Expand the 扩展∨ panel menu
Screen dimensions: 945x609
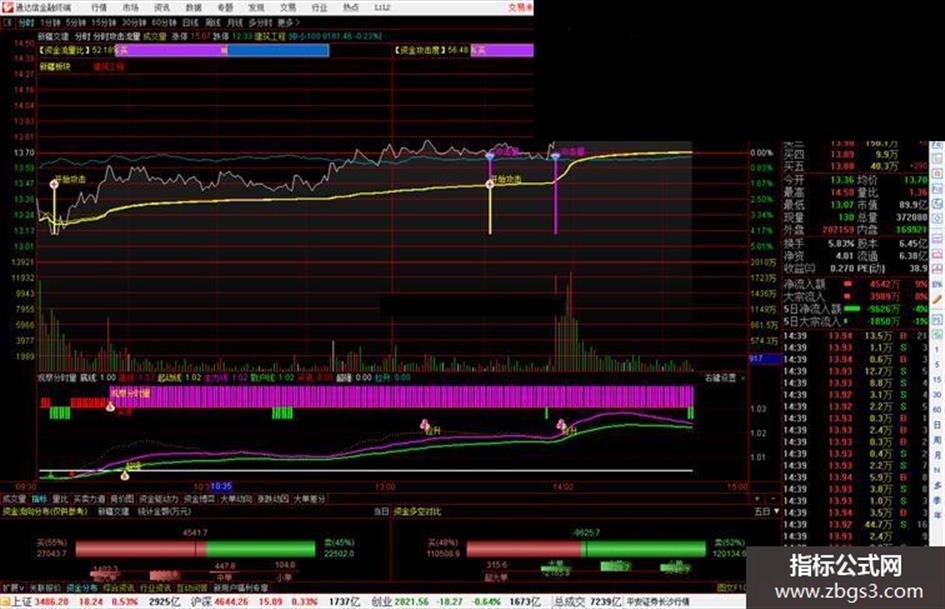point(13,587)
